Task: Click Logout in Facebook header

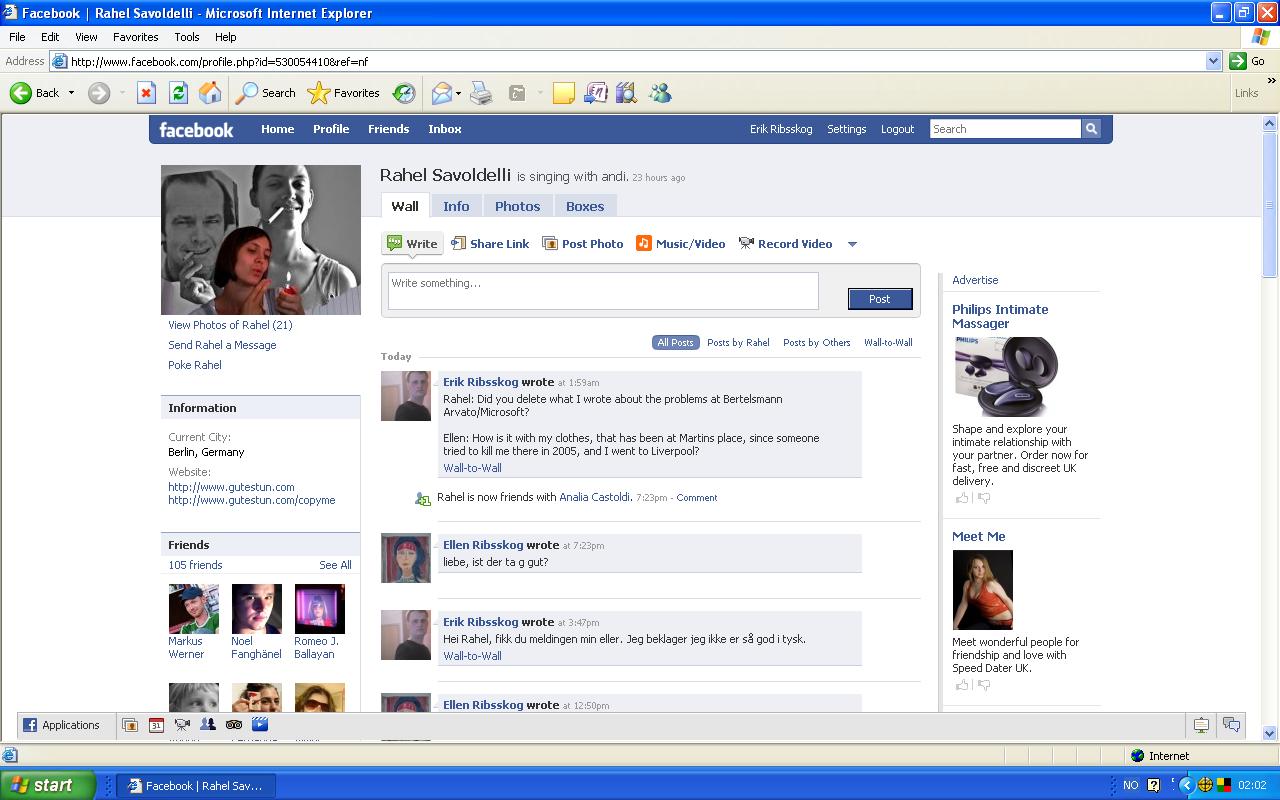Action: pyautogui.click(x=897, y=129)
